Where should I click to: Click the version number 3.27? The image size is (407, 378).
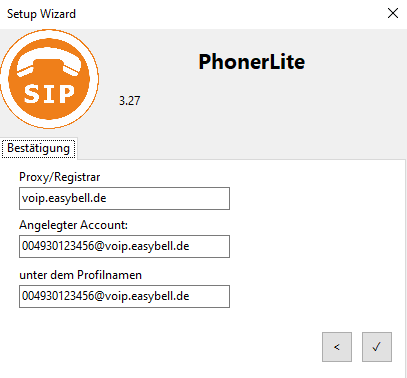pos(130,101)
